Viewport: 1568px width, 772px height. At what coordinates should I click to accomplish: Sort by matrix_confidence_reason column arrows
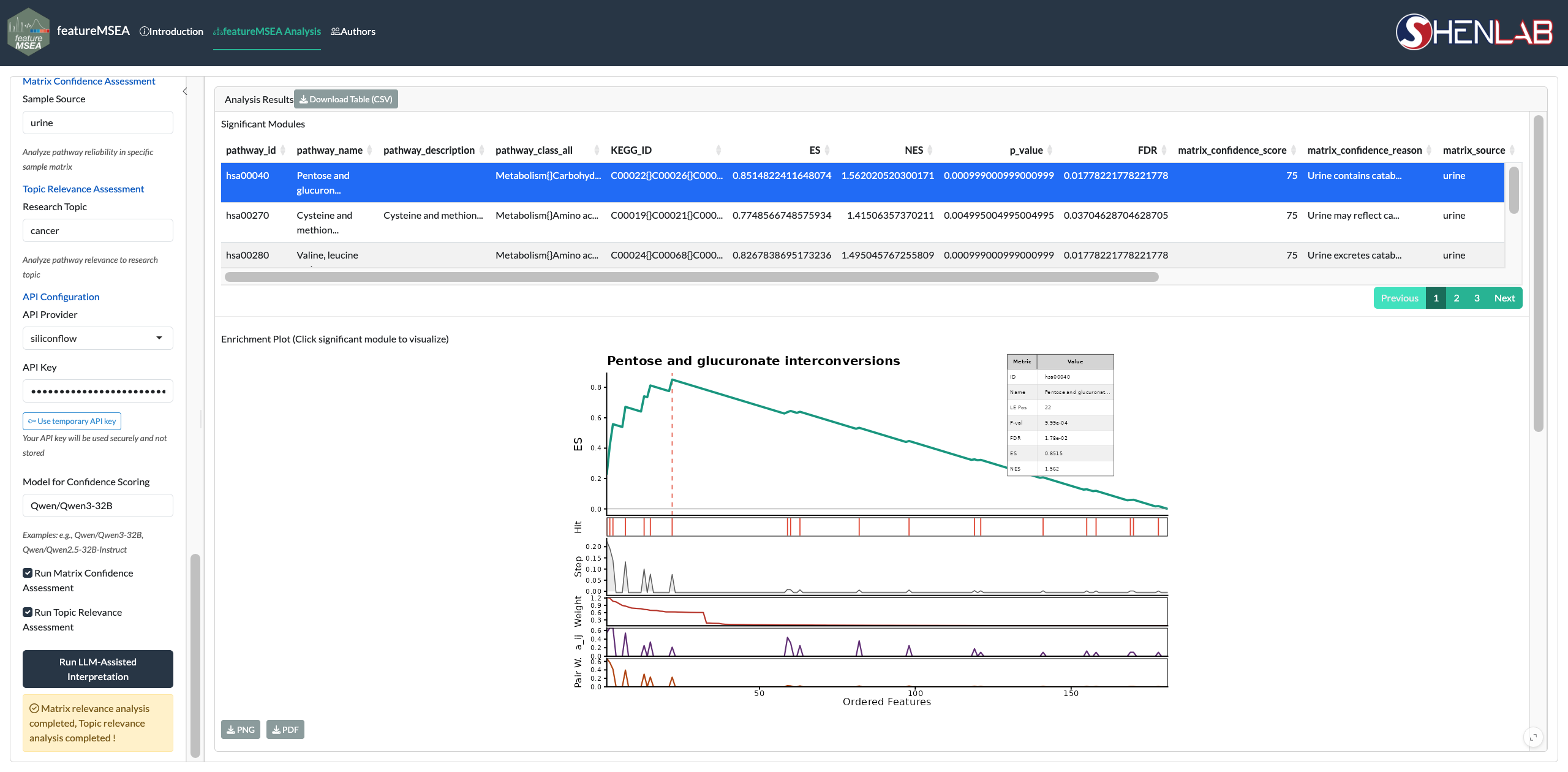(x=1429, y=150)
